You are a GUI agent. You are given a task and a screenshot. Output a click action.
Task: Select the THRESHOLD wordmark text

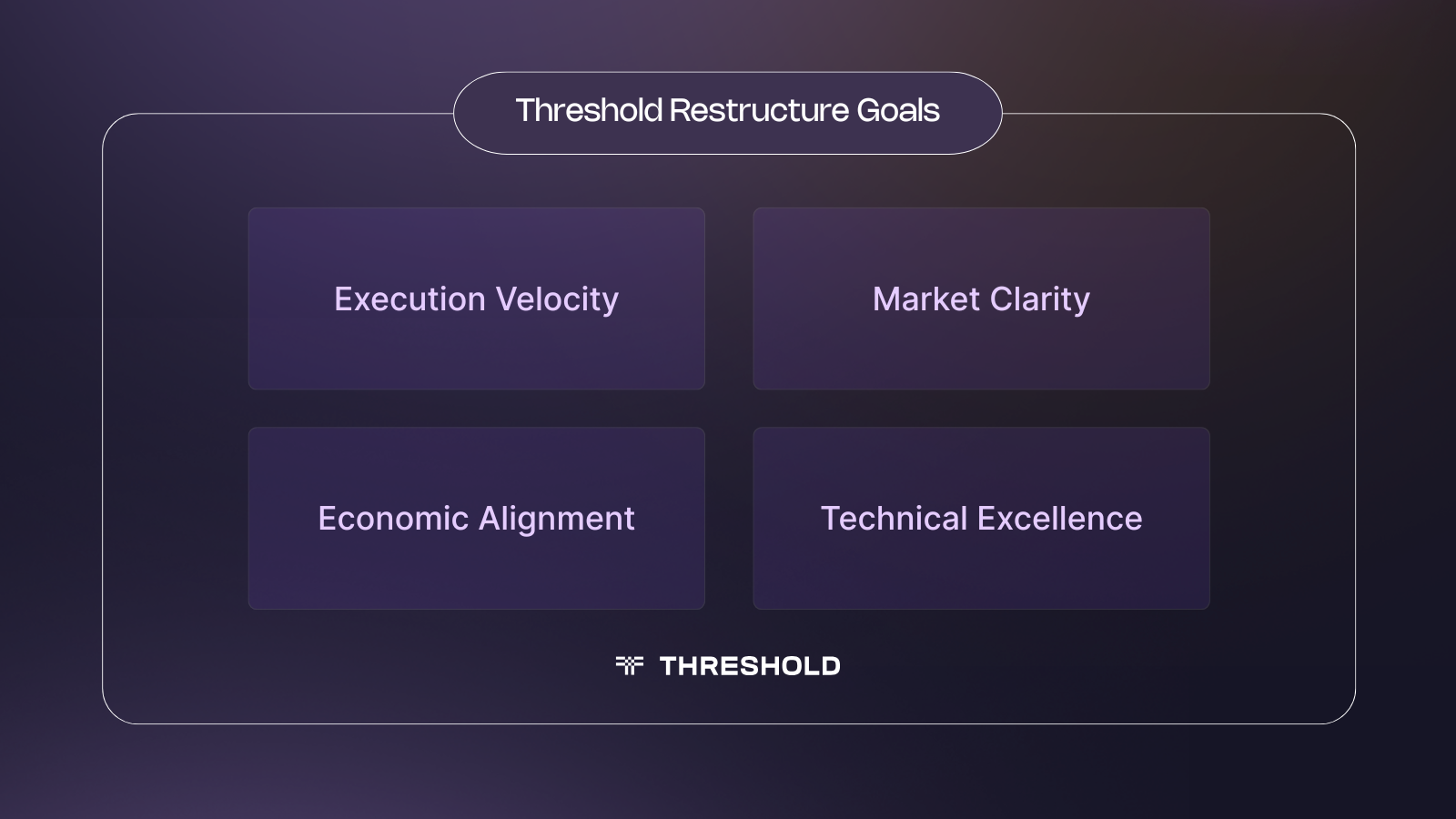(750, 666)
